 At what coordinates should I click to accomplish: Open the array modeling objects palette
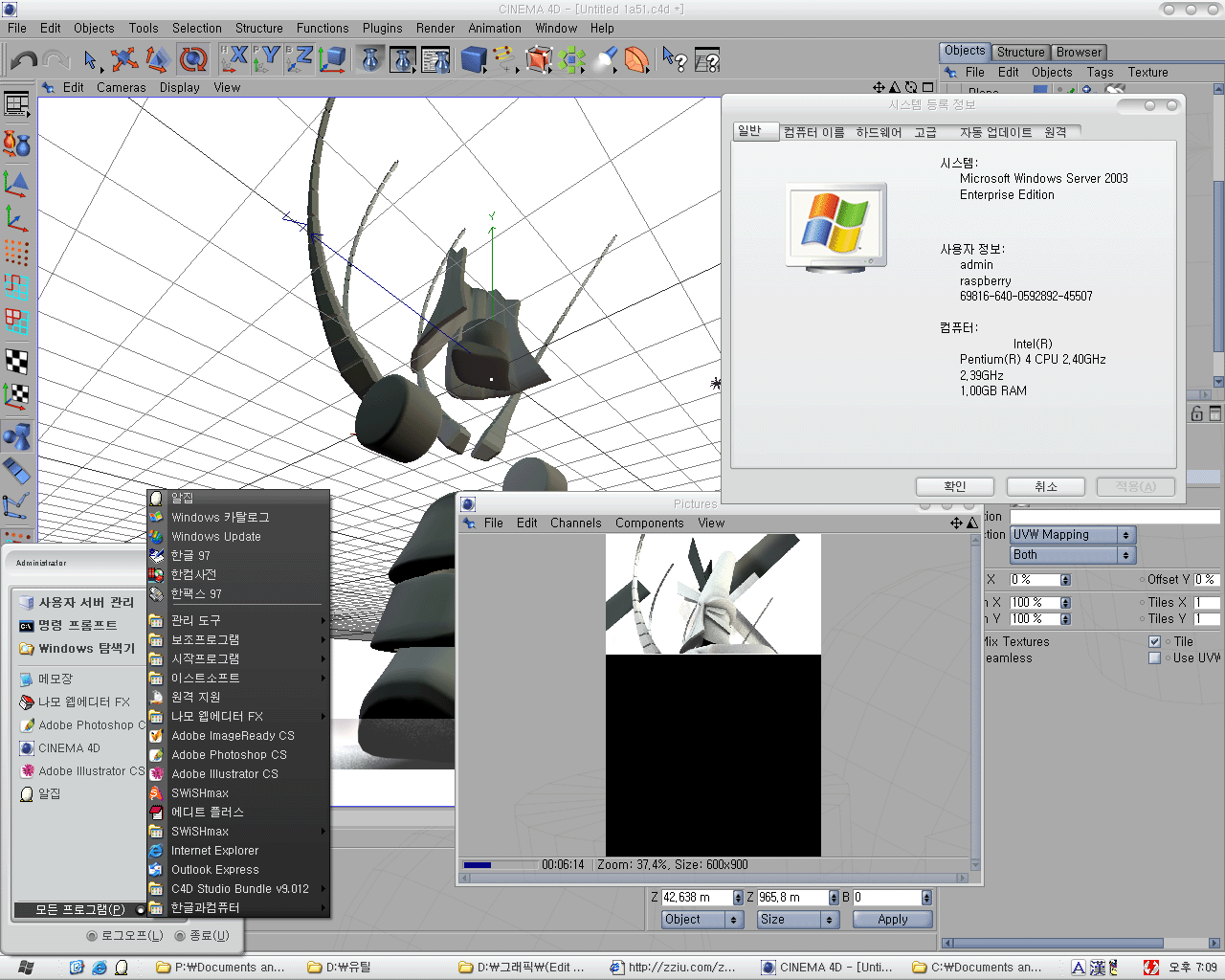pyautogui.click(x=572, y=60)
